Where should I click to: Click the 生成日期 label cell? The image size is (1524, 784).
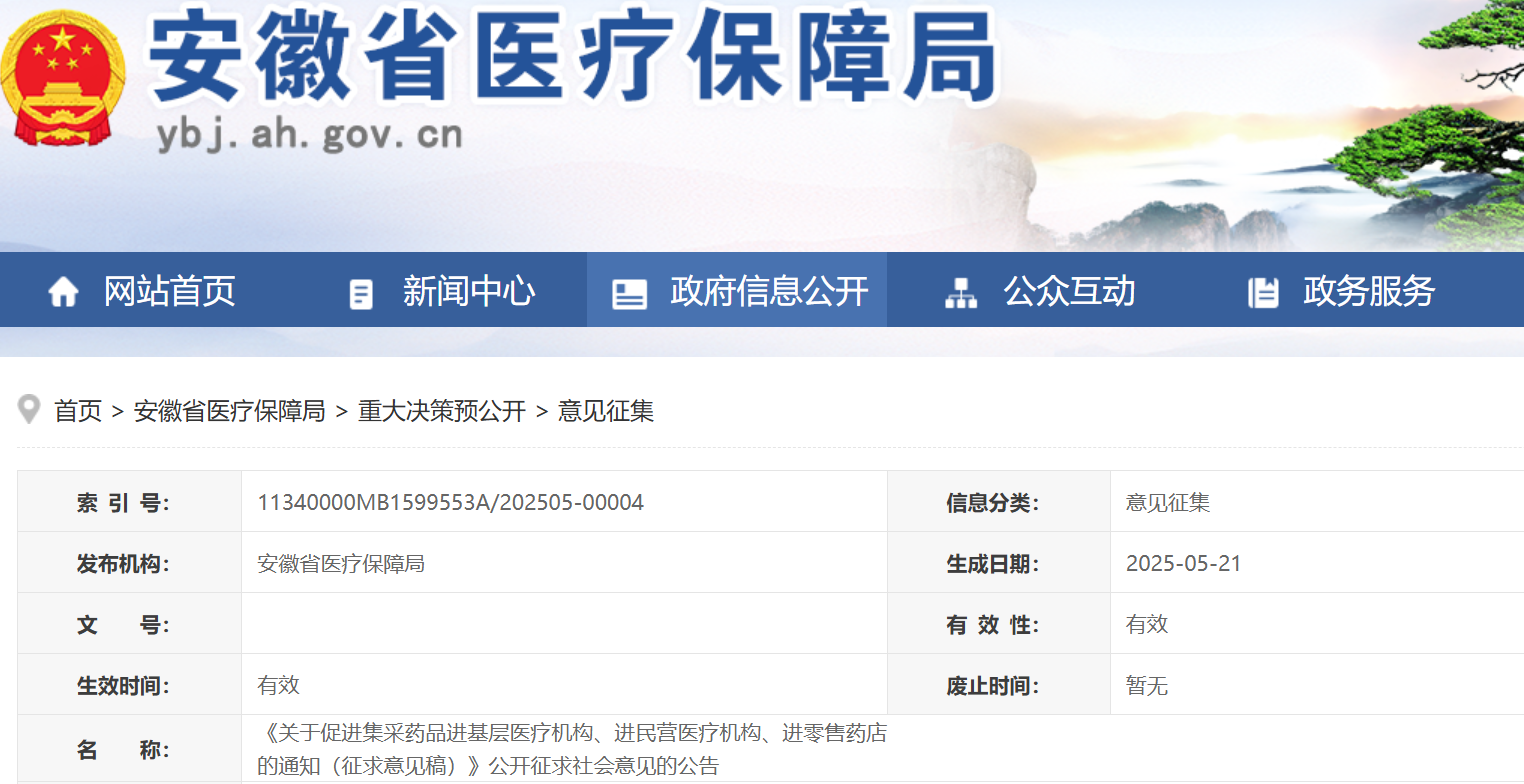pos(999,563)
